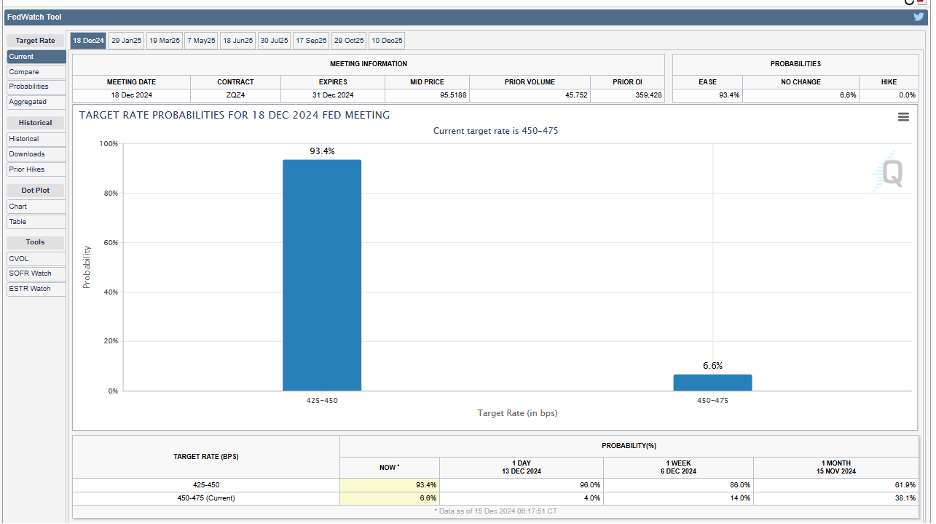Open the chart hamburger menu
The image size is (936, 524).
903,117
